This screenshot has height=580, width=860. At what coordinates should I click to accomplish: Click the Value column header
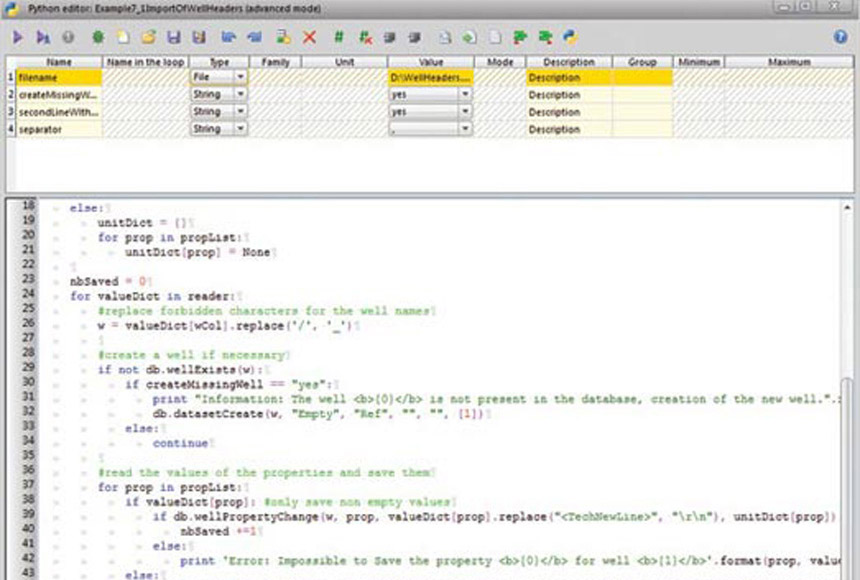click(431, 62)
